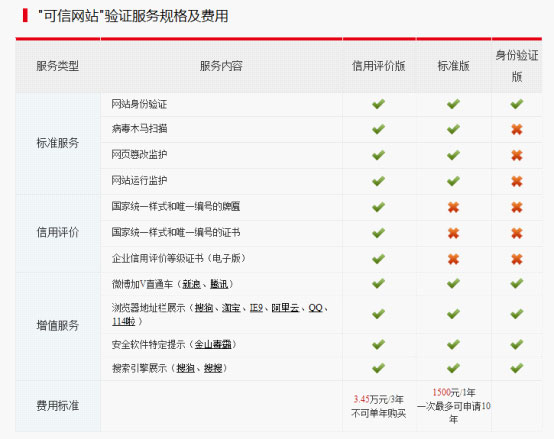Click the red cross for 病毒木马扫描 身份验证版
Screen dimensions: 554x439
pos(517,129)
